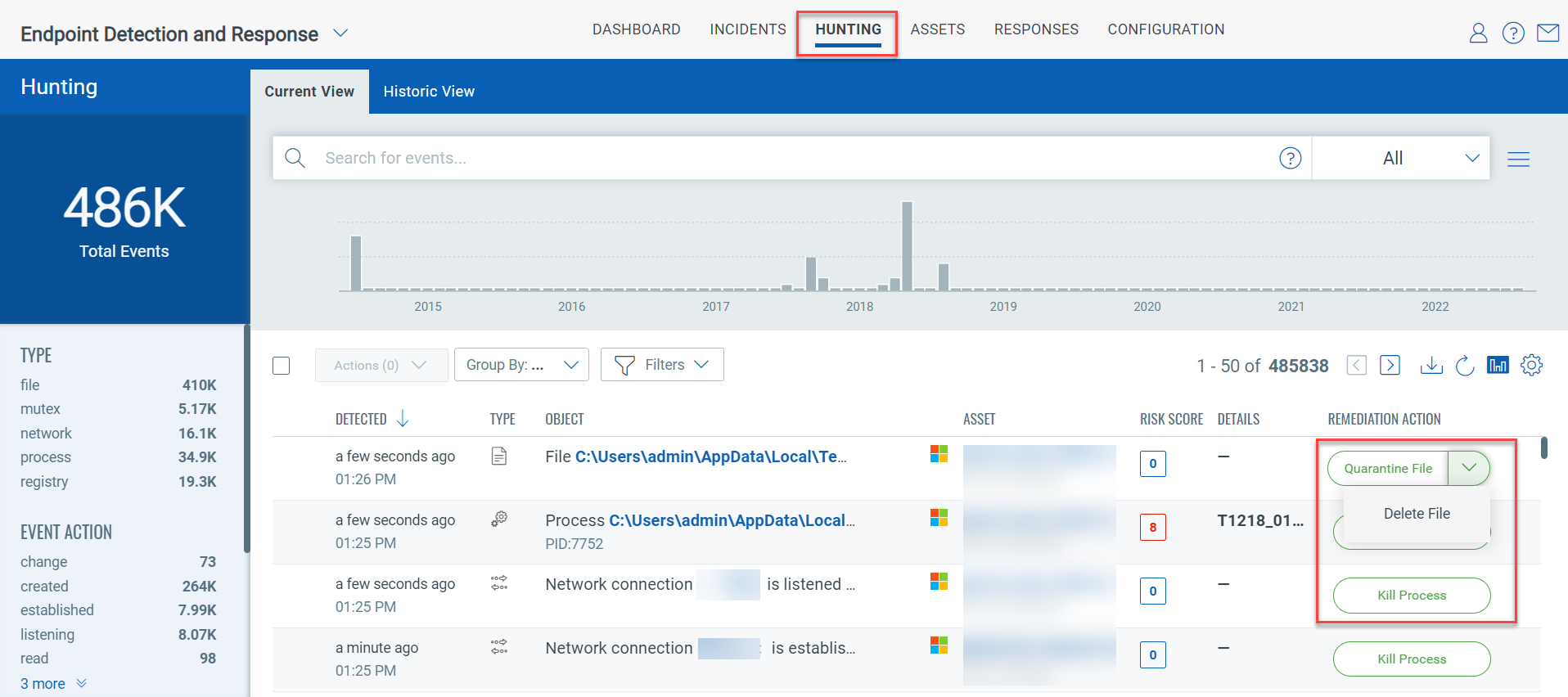The width and height of the screenshot is (1568, 697).
Task: Open the ASSETS tab
Action: [x=938, y=29]
